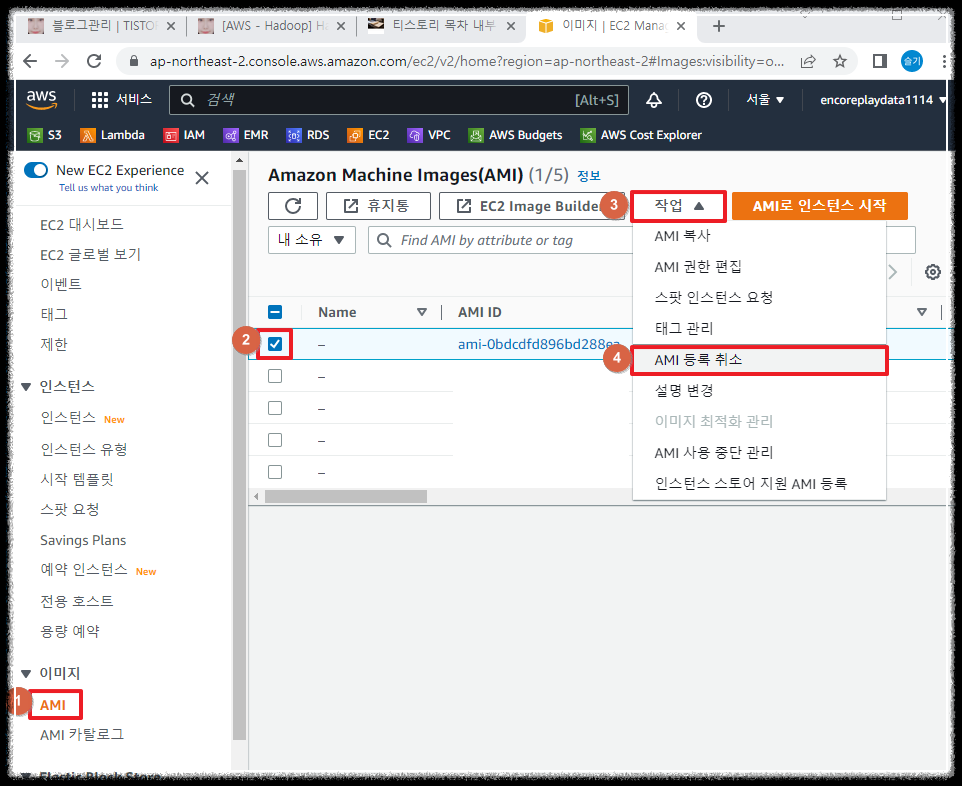Open the encoreplaydata1114 account menu

point(883,99)
